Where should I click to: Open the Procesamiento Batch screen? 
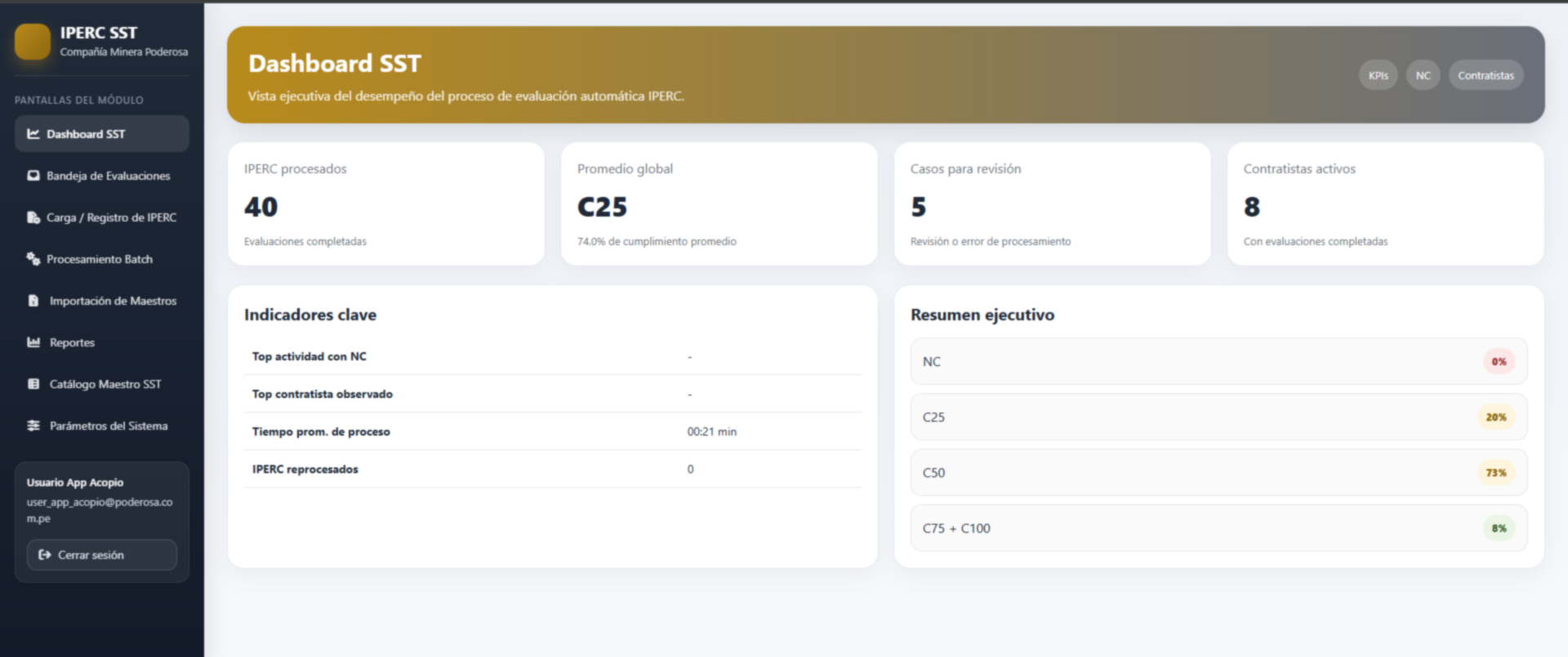pyautogui.click(x=102, y=259)
